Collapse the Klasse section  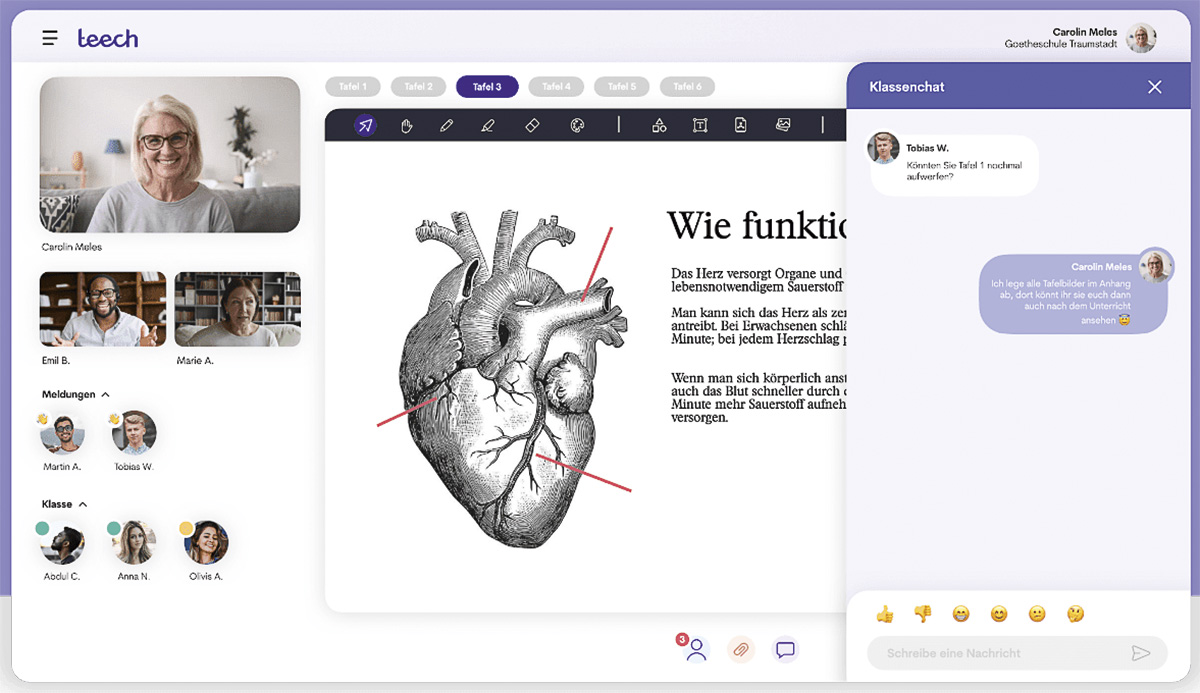click(83, 505)
